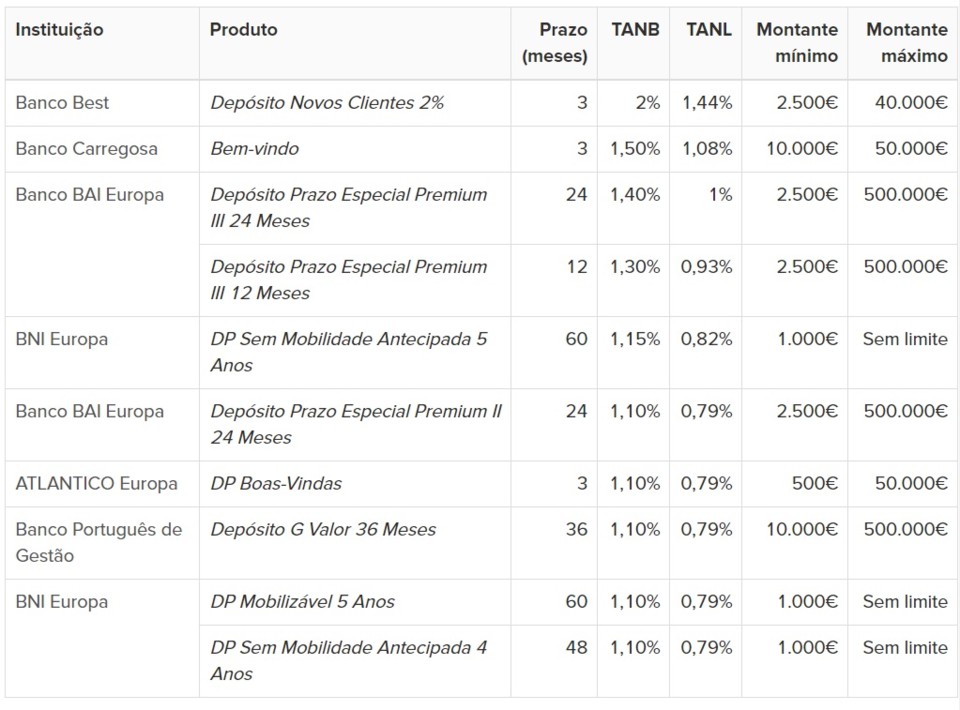Viewport: 960px width, 710px height.
Task: Select the DP Mobilizável 5 Anos product
Action: click(x=302, y=602)
